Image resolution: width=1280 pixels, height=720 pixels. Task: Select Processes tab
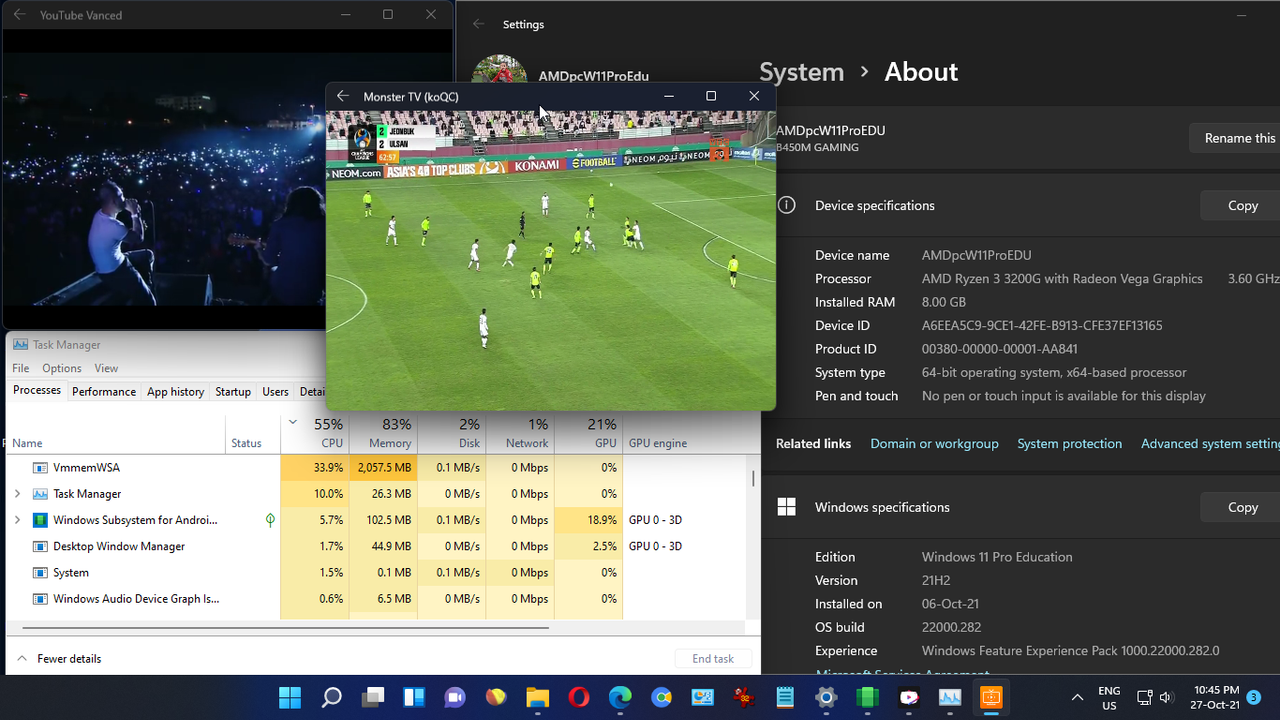point(37,391)
